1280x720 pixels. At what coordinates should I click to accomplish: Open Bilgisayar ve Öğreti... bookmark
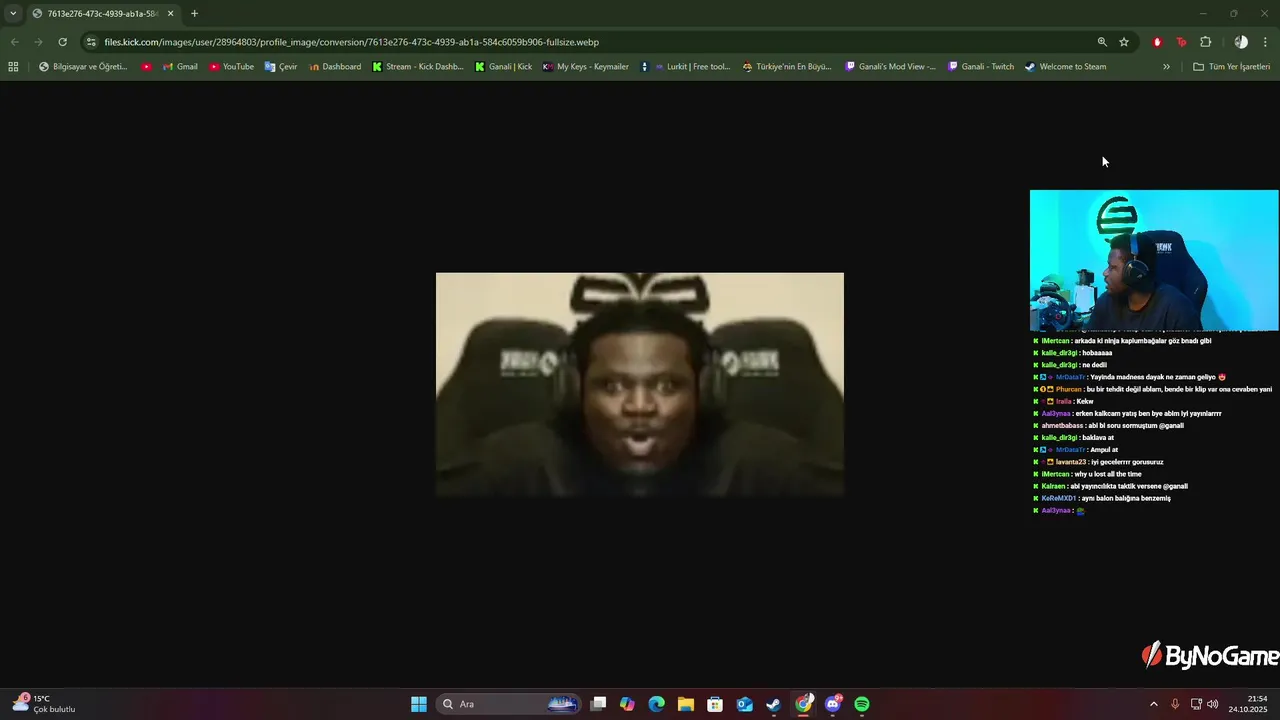click(x=83, y=67)
